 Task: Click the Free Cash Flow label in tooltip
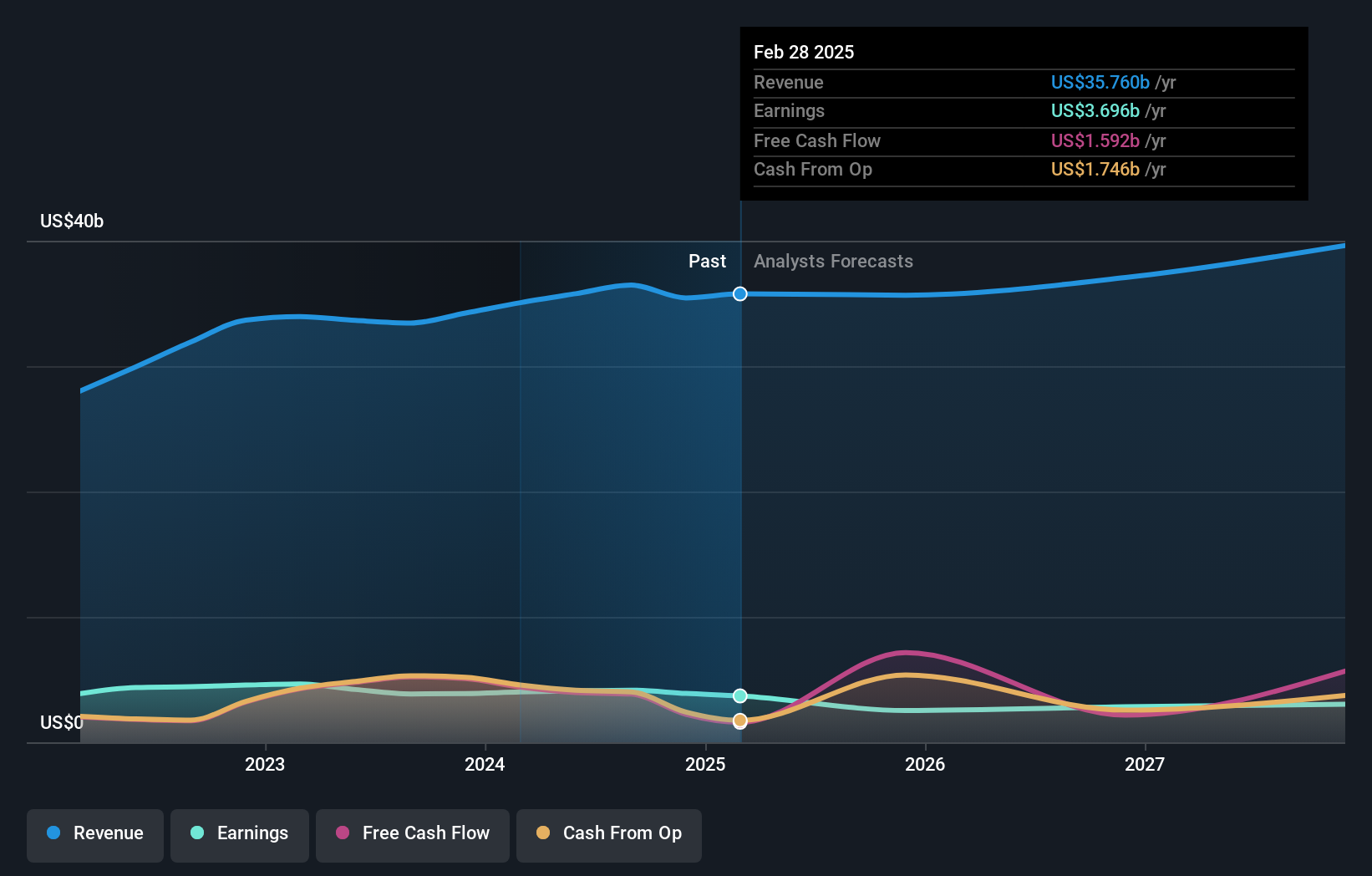point(817,140)
